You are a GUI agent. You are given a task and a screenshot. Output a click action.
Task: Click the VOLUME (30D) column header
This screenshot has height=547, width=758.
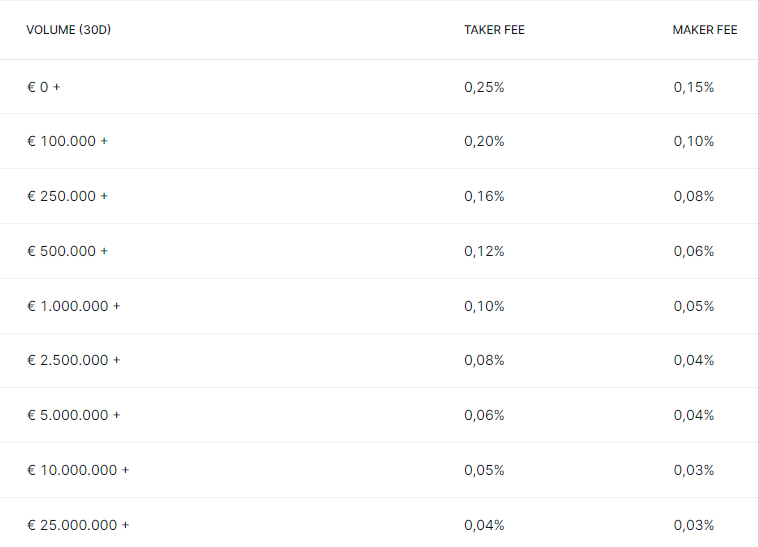(x=68, y=30)
